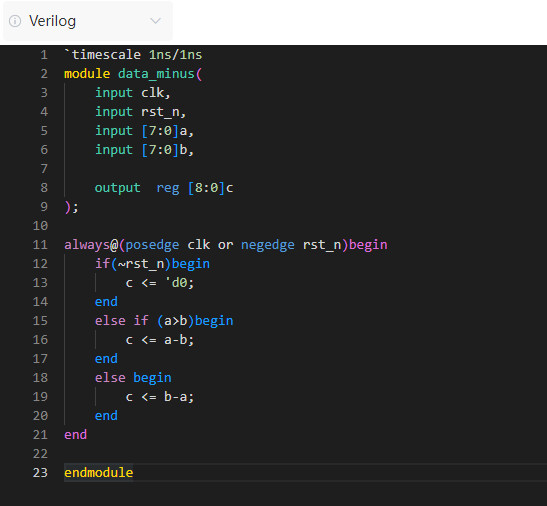Image resolution: width=547 pixels, height=506 pixels.
Task: Click the module keyword on line 2
Action: tap(87, 74)
